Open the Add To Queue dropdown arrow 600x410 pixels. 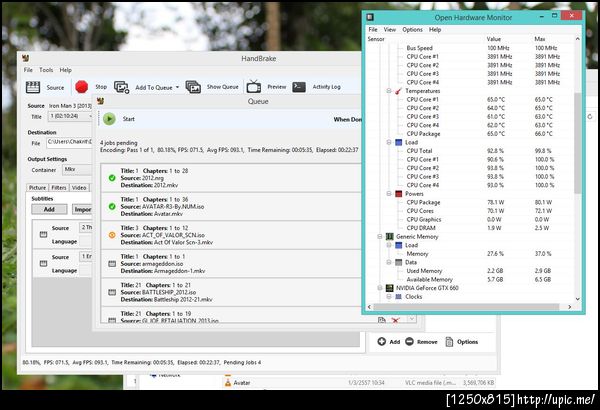click(177, 87)
